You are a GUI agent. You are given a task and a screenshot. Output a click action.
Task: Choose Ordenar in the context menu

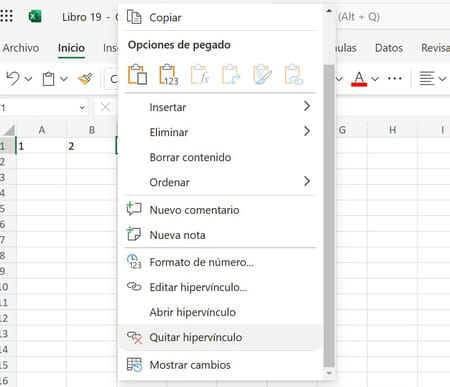[x=220, y=182]
